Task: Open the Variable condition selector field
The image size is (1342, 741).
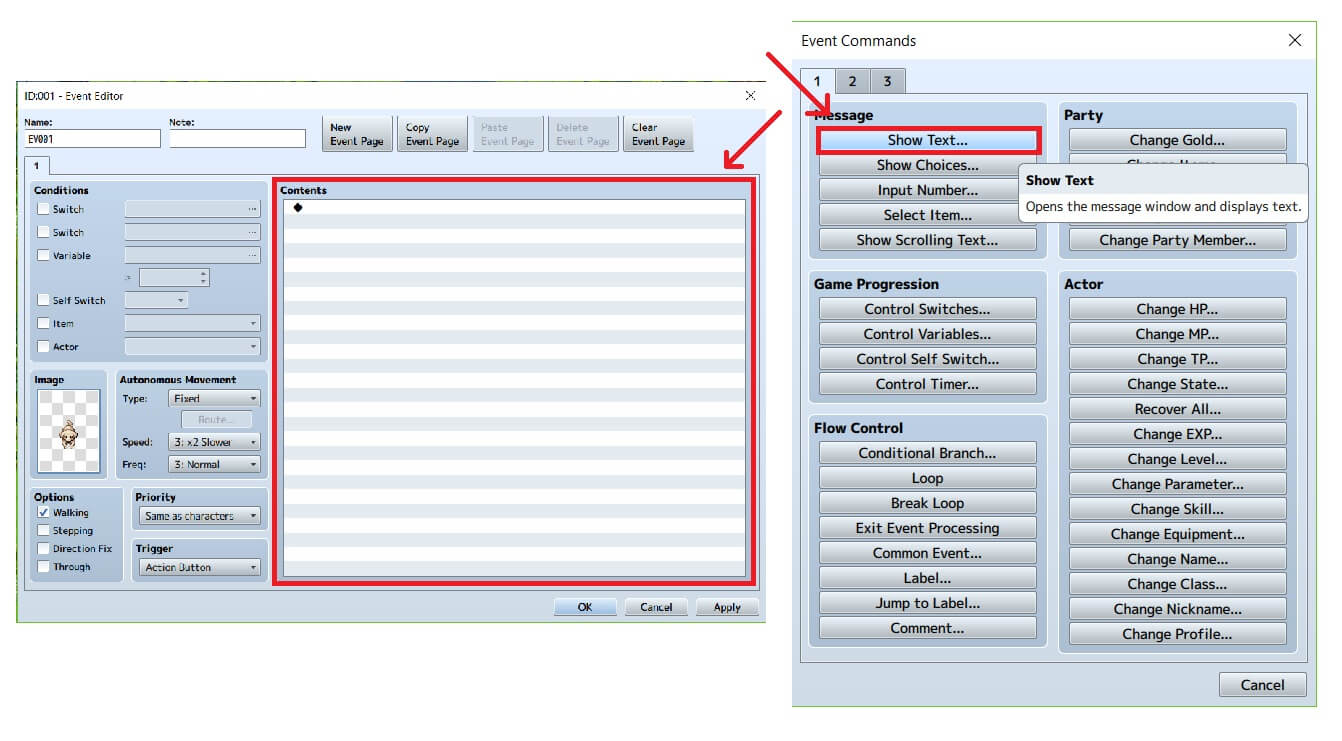Action: tap(192, 255)
